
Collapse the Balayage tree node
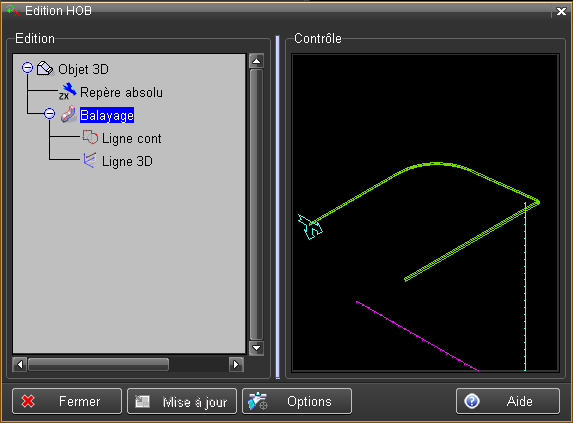click(x=50, y=114)
